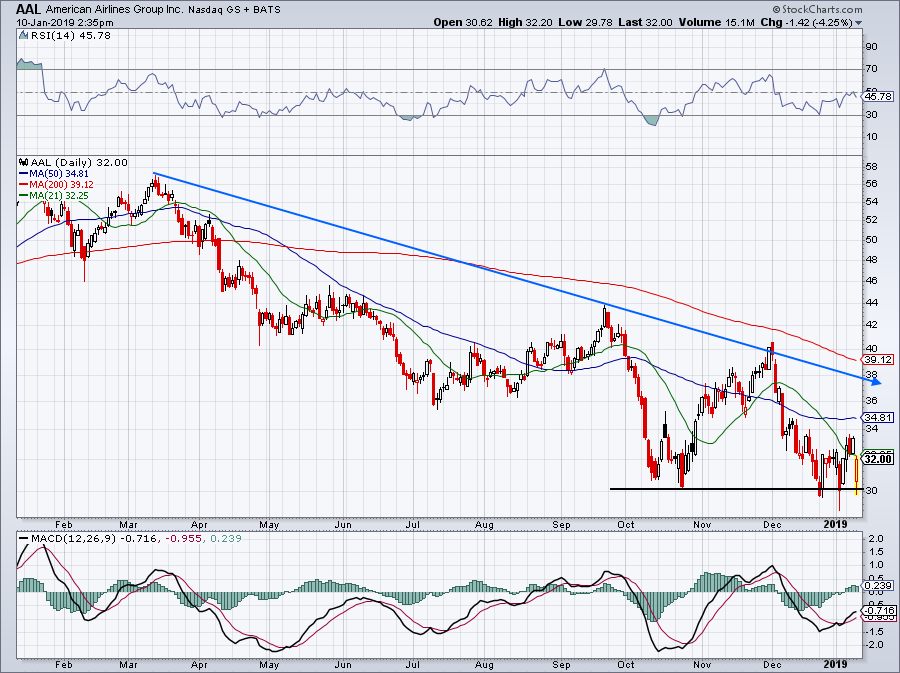This screenshot has width=900, height=673.
Task: Open the StockCharts.com copyright link
Action: coord(817,9)
